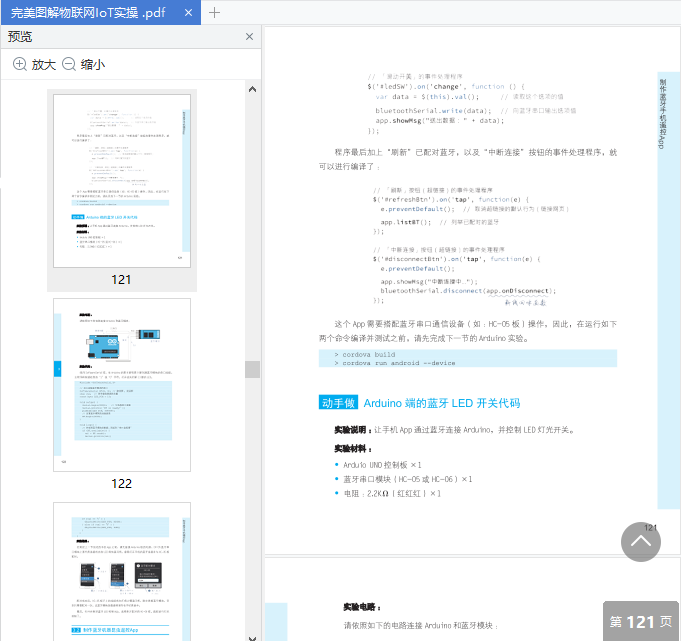Click the heading Arduino 端的蓝牙 LED 开关代码
Image resolution: width=681 pixels, height=641 pixels.
pyautogui.click(x=442, y=403)
